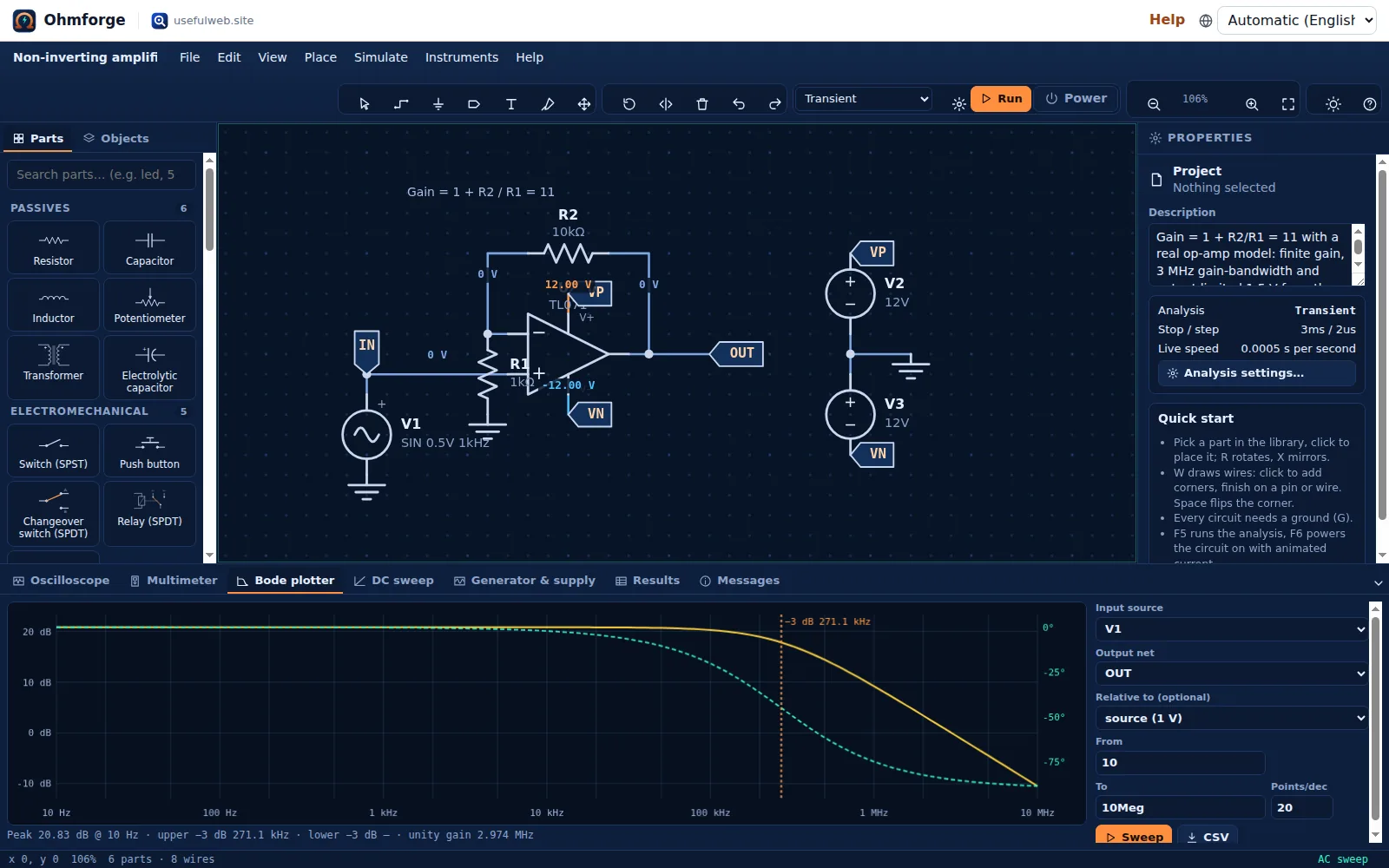Click the sweep From frequency field
The width and height of the screenshot is (1389, 868).
tap(1180, 763)
